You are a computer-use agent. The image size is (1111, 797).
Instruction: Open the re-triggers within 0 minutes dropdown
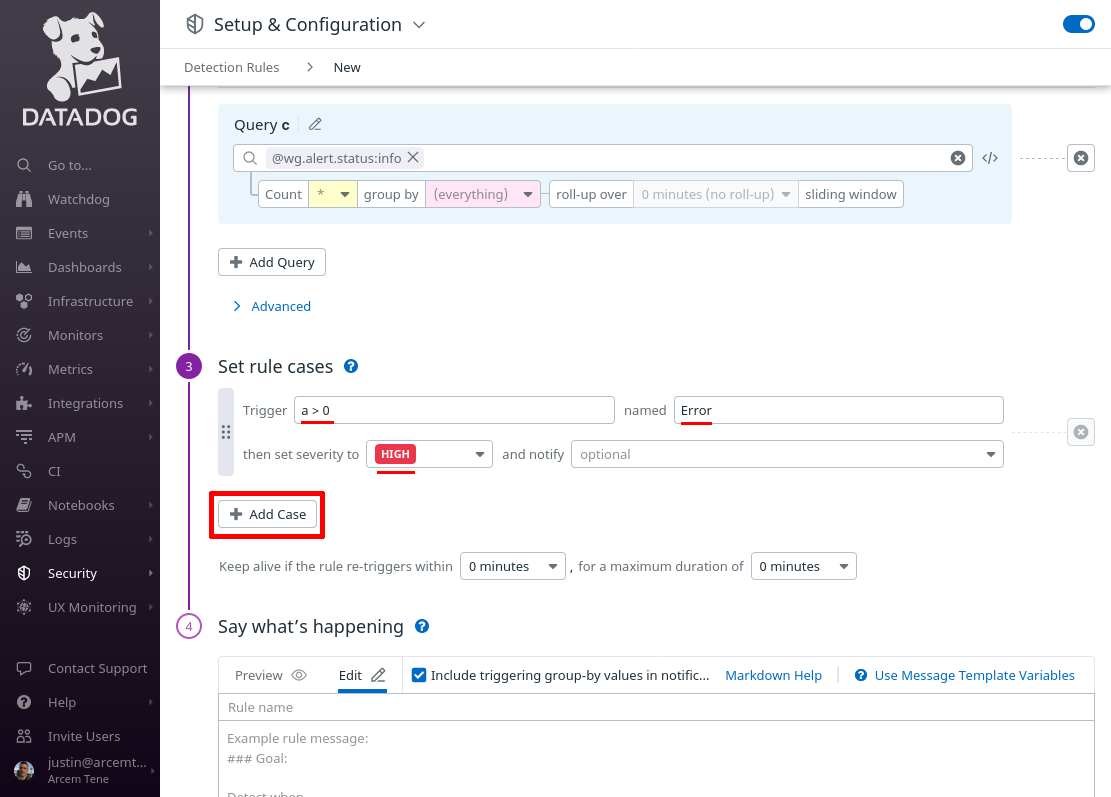tap(513, 566)
